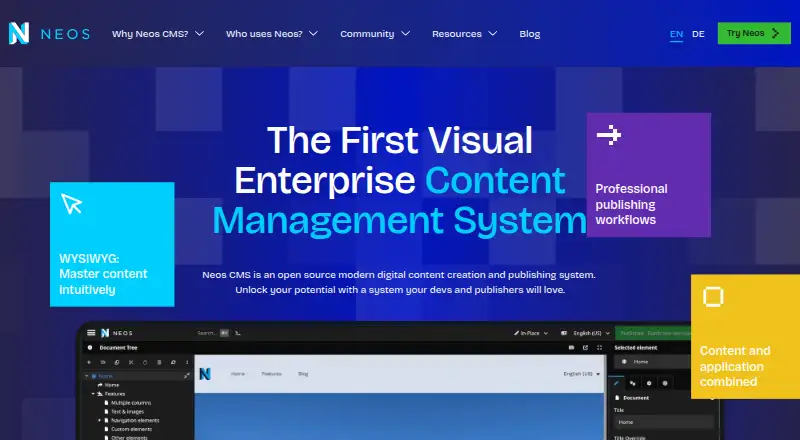Click the plus add-node icon in Document Tree toolbar
This screenshot has height=440, width=800.
pyautogui.click(x=89, y=362)
